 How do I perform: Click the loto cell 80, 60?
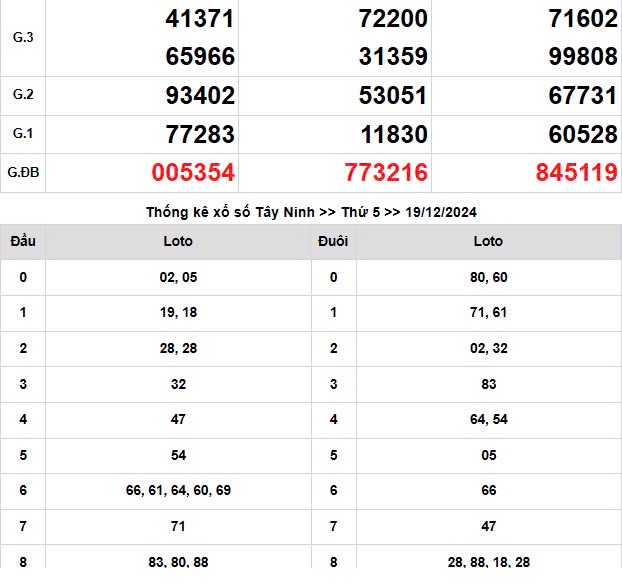pos(488,277)
